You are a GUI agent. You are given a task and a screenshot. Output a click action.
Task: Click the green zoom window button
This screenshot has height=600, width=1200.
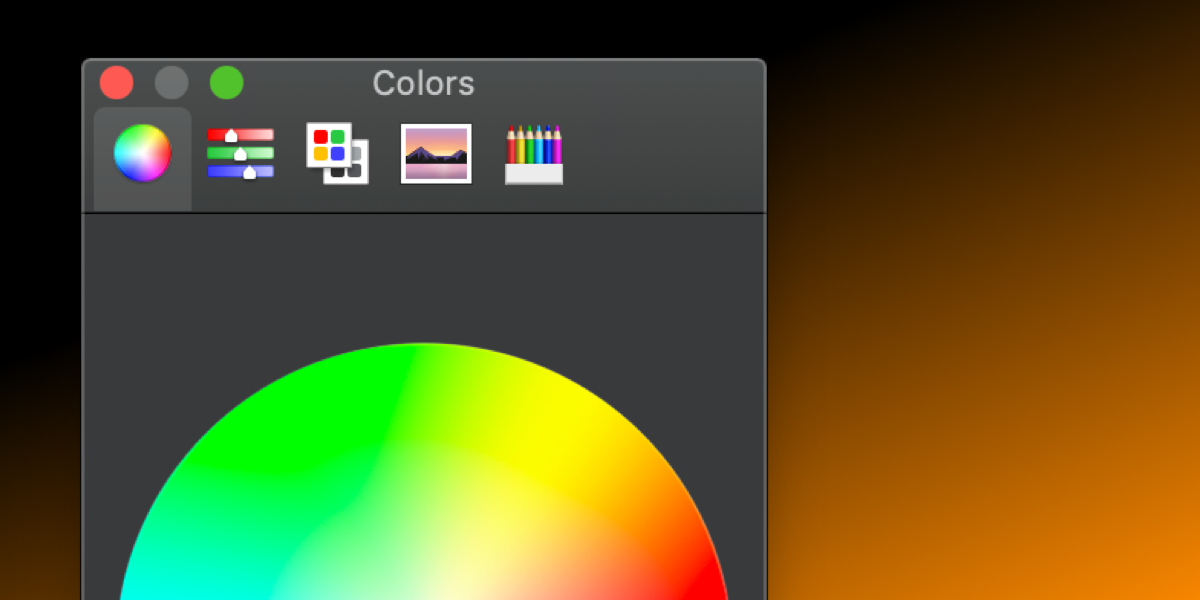tap(227, 82)
